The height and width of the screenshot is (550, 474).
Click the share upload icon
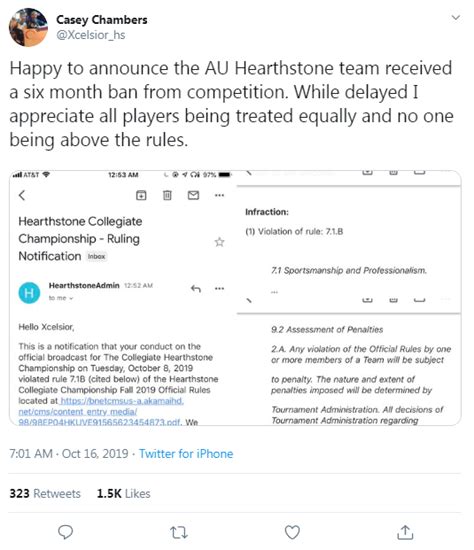(x=405, y=532)
